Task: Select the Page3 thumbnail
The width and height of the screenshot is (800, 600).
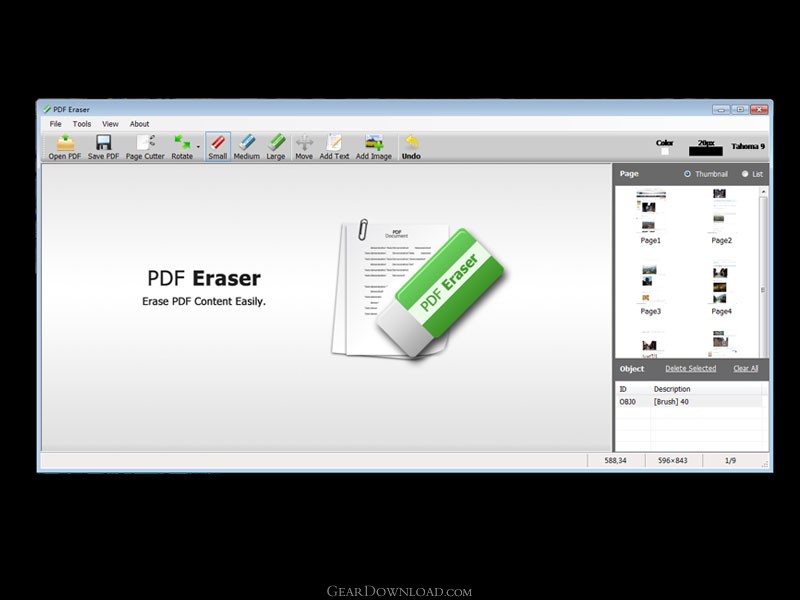Action: 651,289
